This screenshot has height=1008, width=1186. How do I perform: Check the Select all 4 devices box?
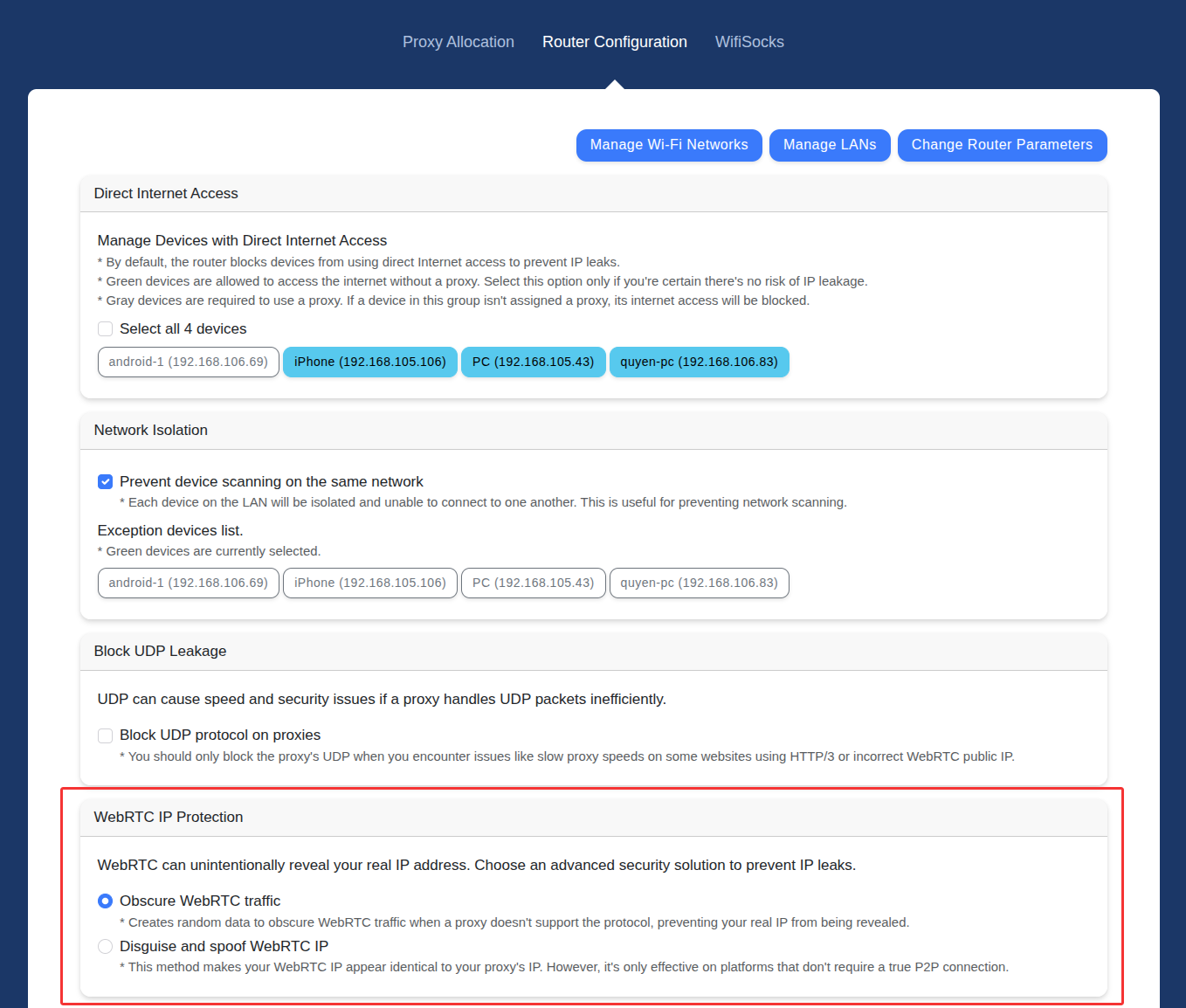point(106,329)
